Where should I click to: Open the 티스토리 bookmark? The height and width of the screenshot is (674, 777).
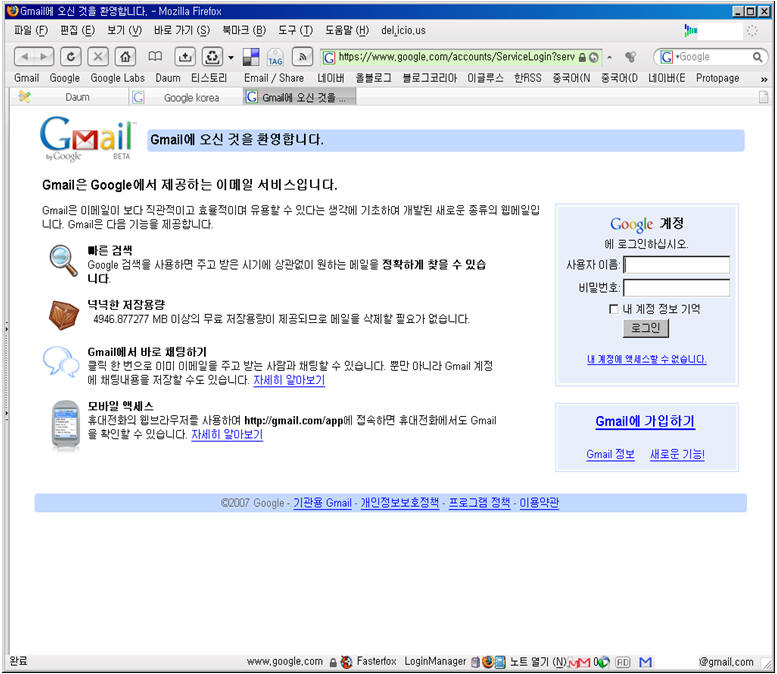point(209,78)
